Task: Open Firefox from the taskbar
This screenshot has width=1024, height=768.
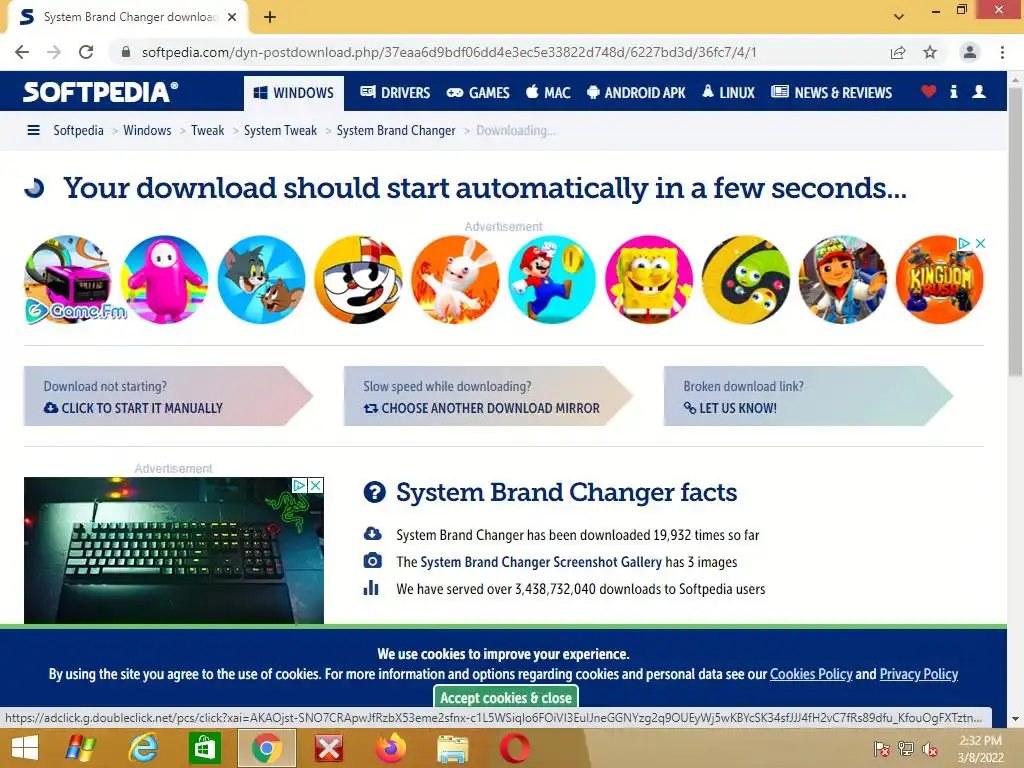Action: (391, 748)
